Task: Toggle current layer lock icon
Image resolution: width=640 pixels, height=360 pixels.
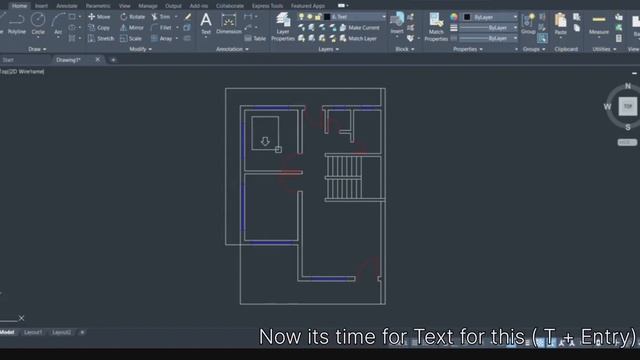Action: [318, 17]
